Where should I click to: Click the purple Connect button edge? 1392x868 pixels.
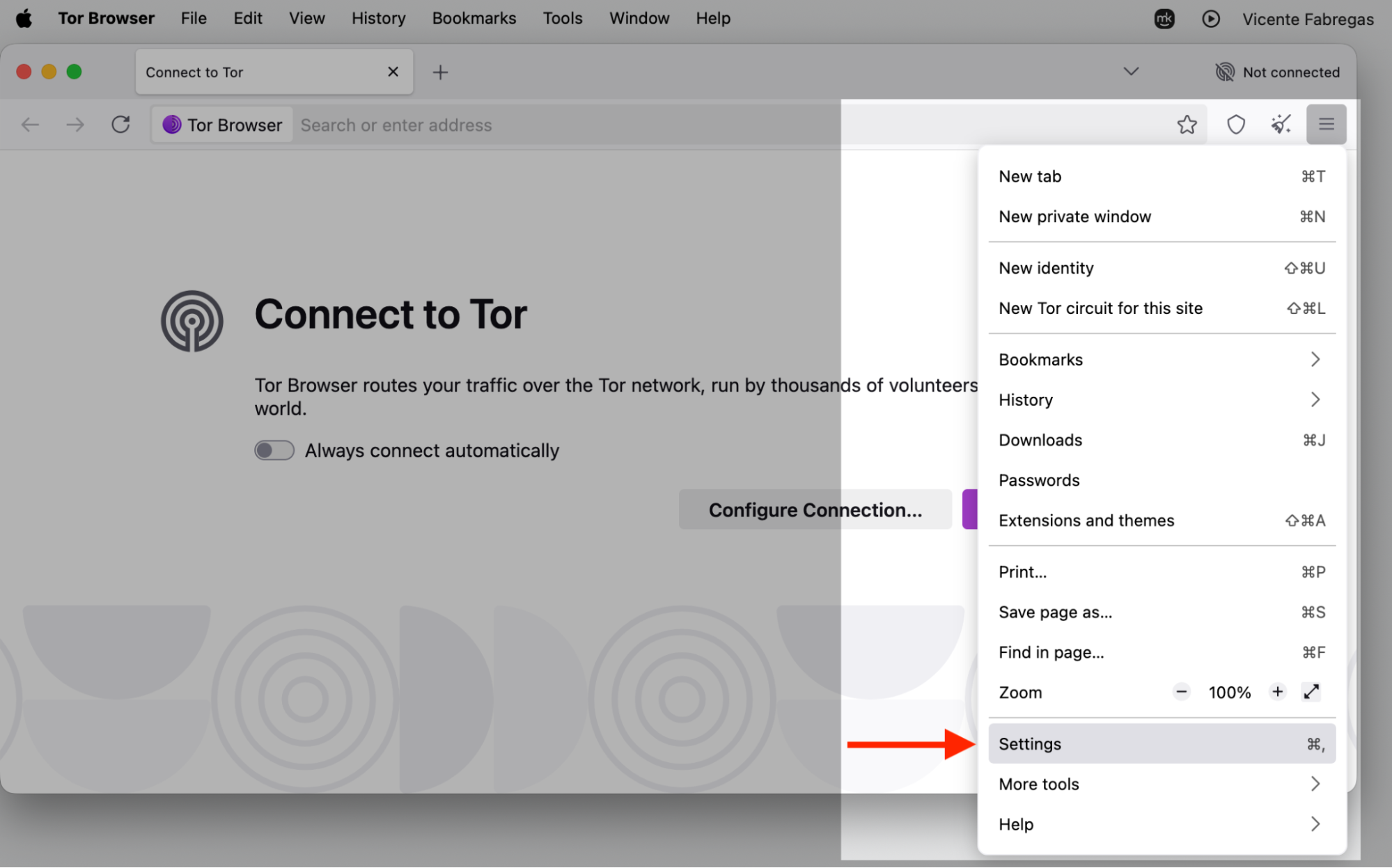970,510
